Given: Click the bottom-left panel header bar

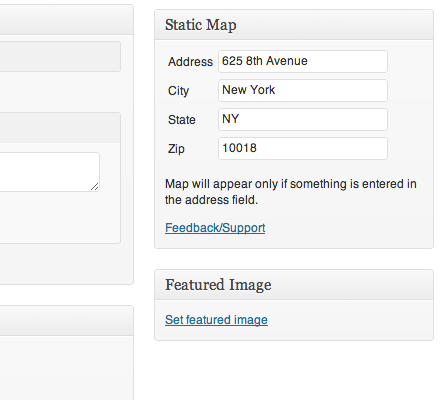Looking at the screenshot, I should coord(67,321).
